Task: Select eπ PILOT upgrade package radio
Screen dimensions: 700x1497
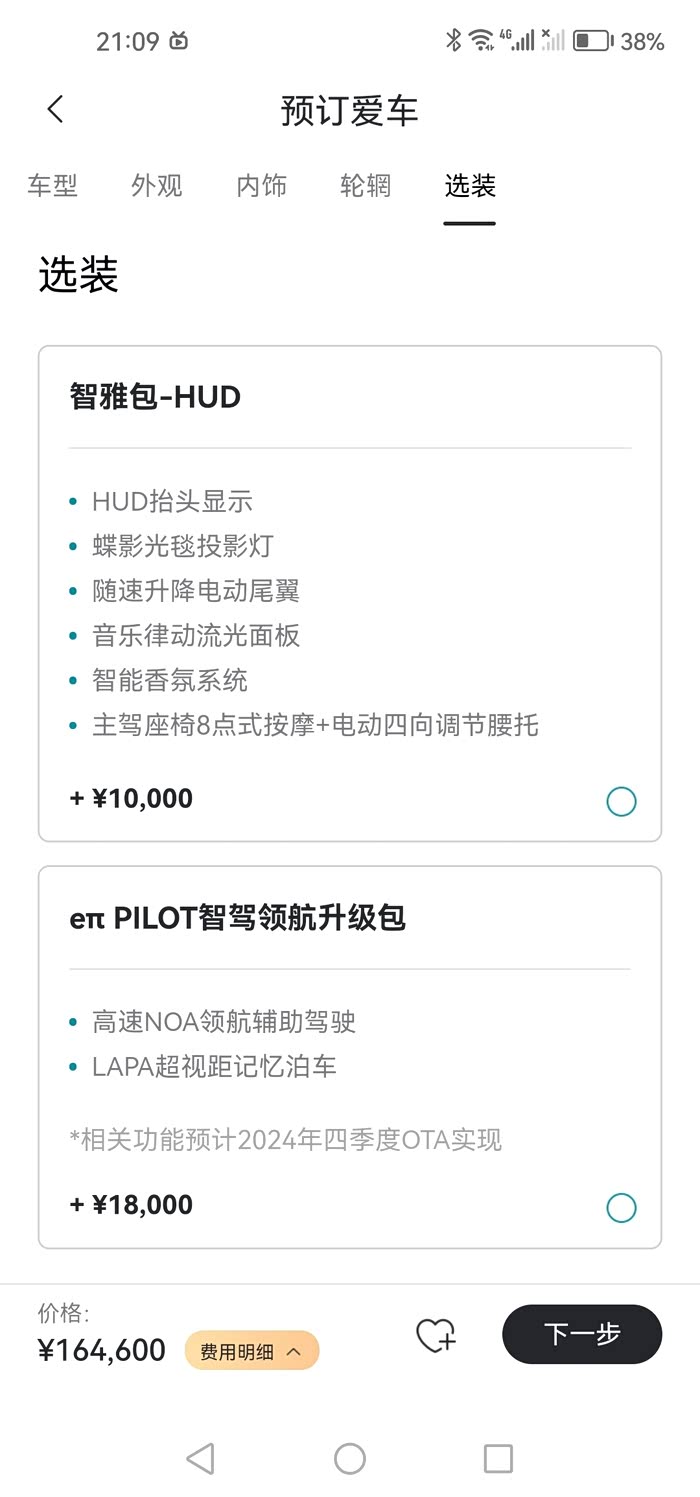Action: point(621,1207)
